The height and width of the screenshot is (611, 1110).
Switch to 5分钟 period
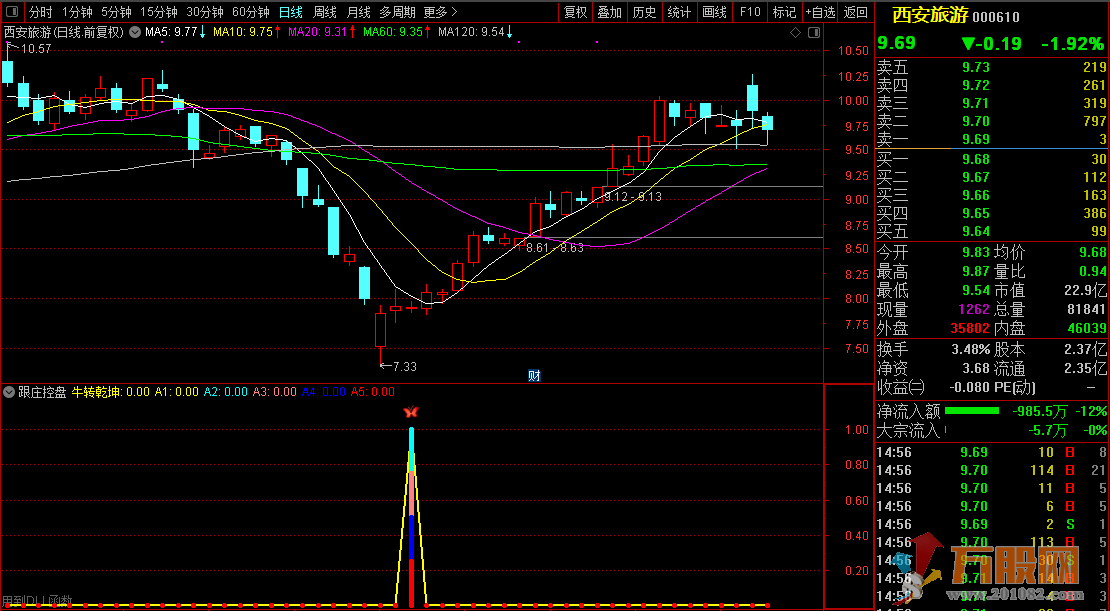(x=116, y=12)
